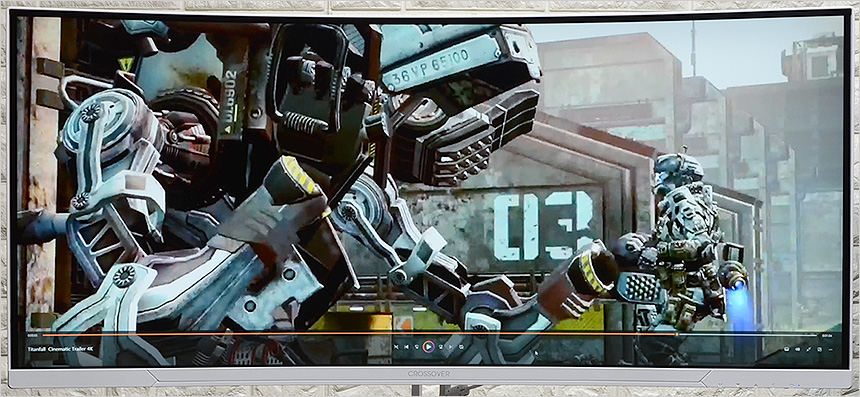Skip to the next track

tap(451, 347)
